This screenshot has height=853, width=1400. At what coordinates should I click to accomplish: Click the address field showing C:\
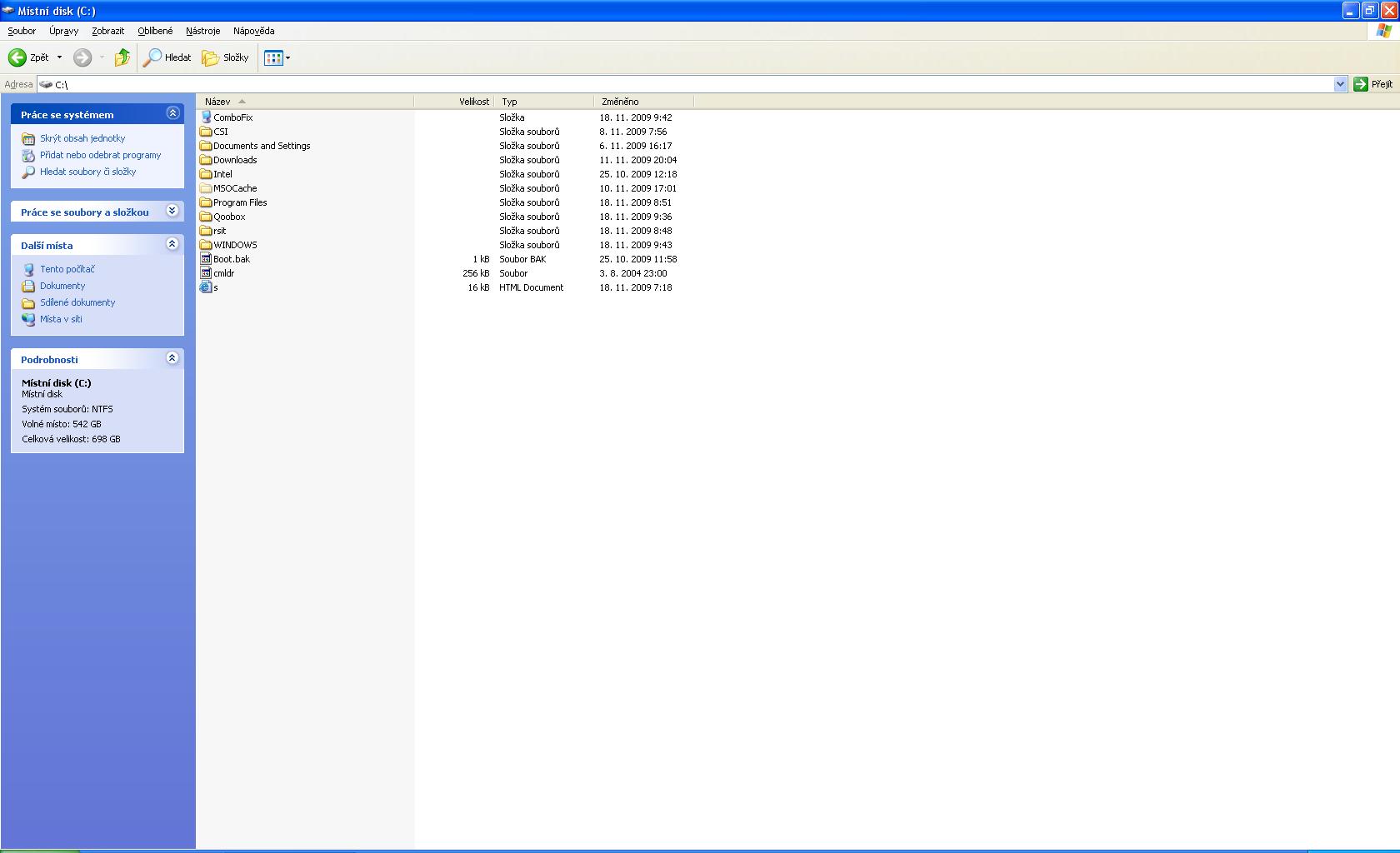(667, 84)
